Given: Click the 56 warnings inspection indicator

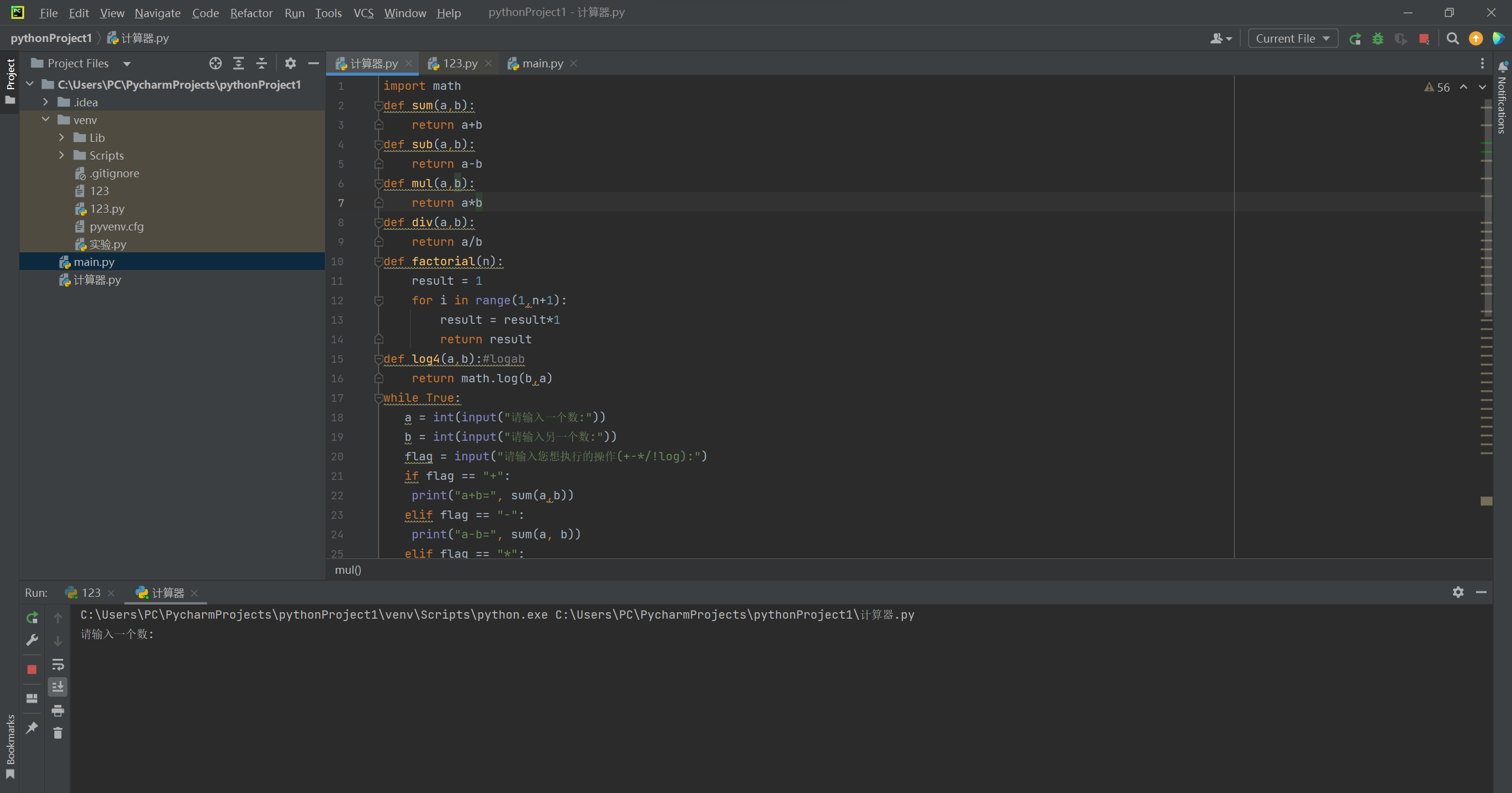Looking at the screenshot, I should pos(1437,87).
